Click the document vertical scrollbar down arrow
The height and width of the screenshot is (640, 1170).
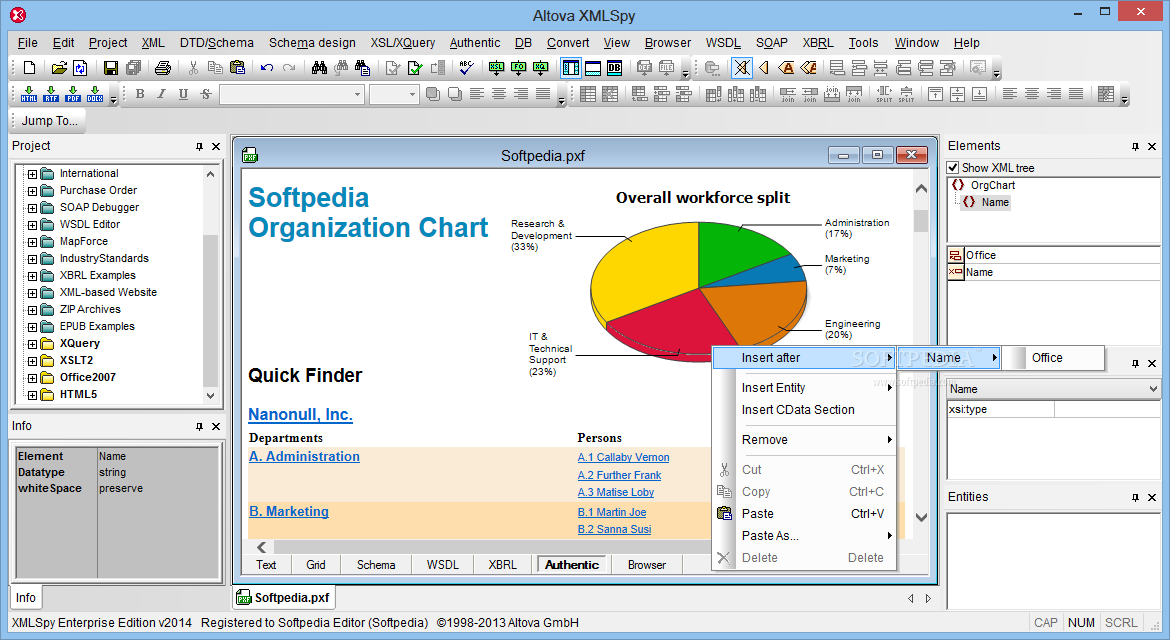click(922, 517)
